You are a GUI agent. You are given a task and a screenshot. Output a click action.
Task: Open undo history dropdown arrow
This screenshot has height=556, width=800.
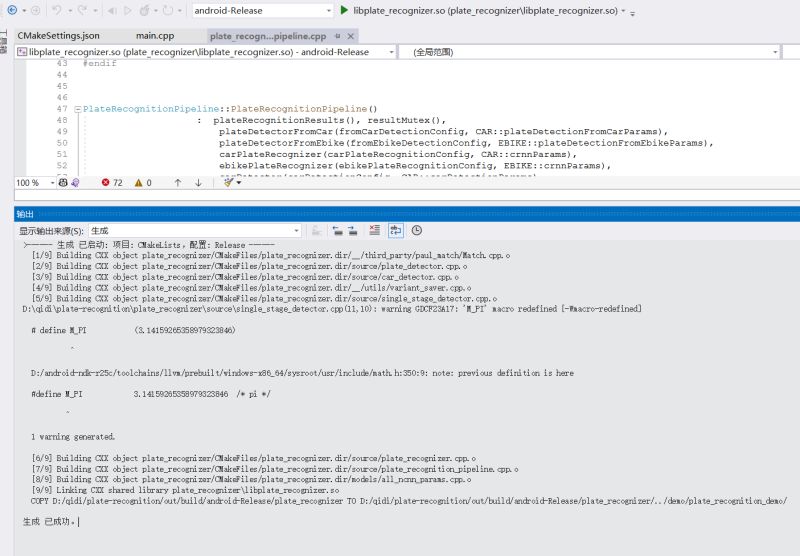pyautogui.click(x=69, y=11)
